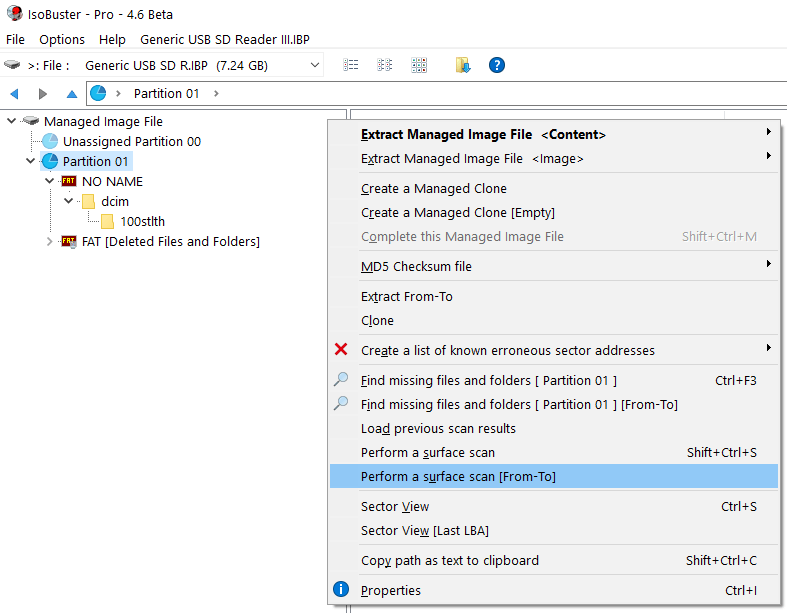This screenshot has width=787, height=613.
Task: Open the File menu
Action: click(x=15, y=39)
